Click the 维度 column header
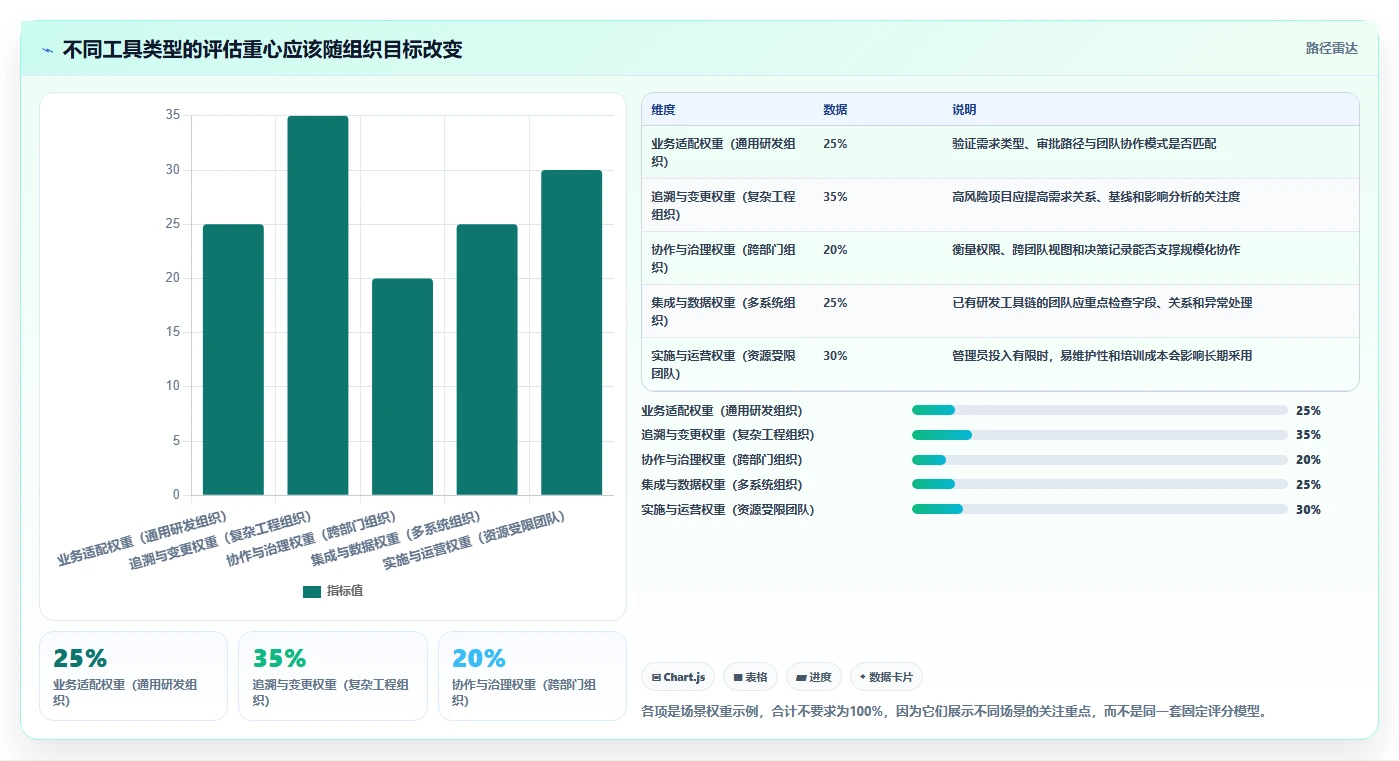 click(663, 110)
